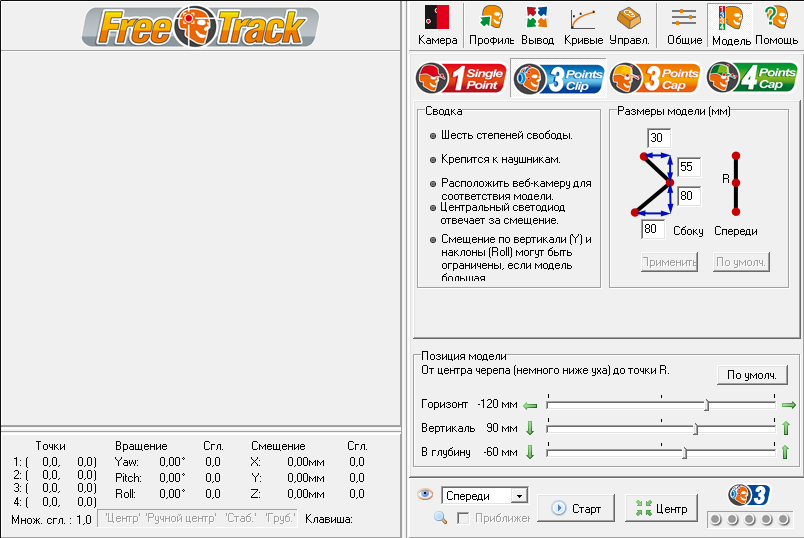
Task: Edit the model dimension field showing 55
Action: click(689, 167)
